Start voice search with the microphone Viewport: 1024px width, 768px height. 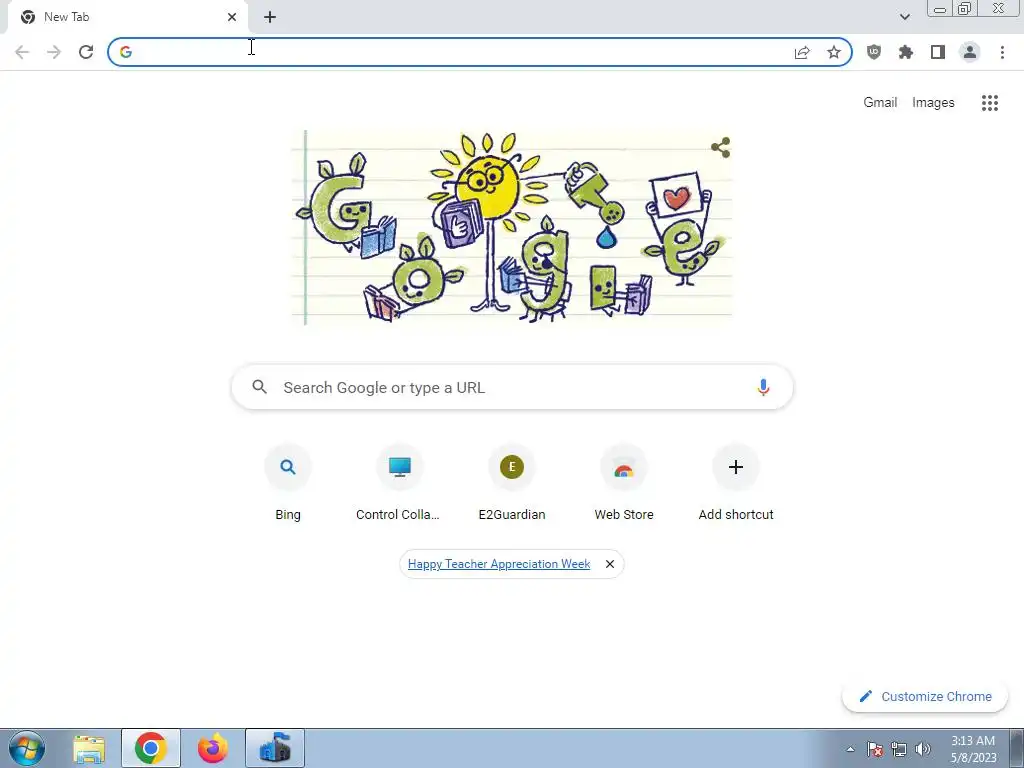pos(763,387)
